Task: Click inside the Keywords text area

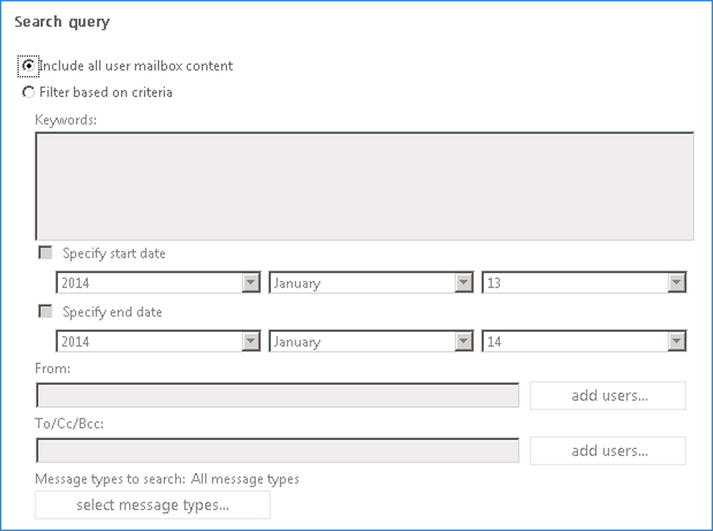Action: 364,187
